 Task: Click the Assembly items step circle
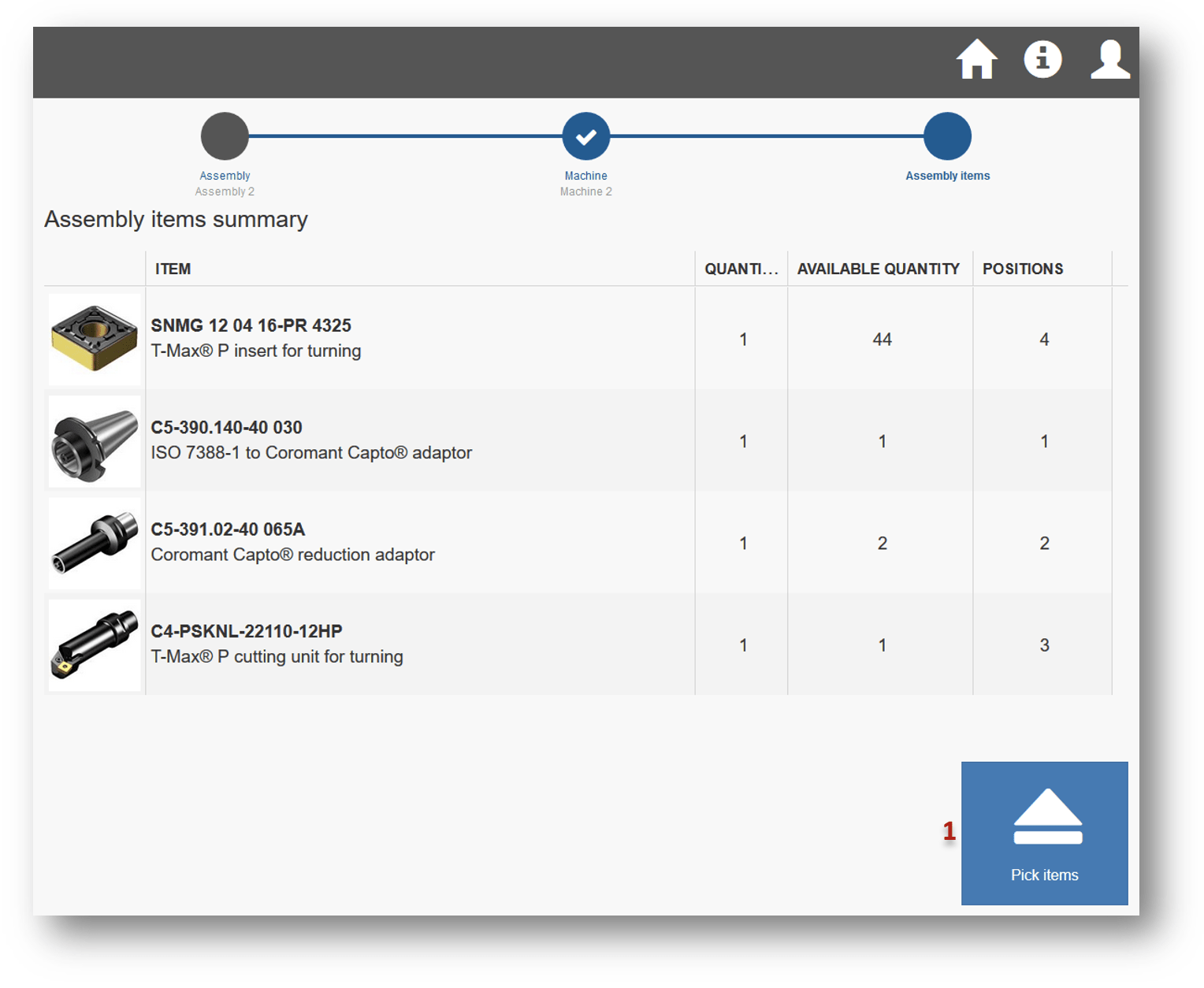[947, 136]
